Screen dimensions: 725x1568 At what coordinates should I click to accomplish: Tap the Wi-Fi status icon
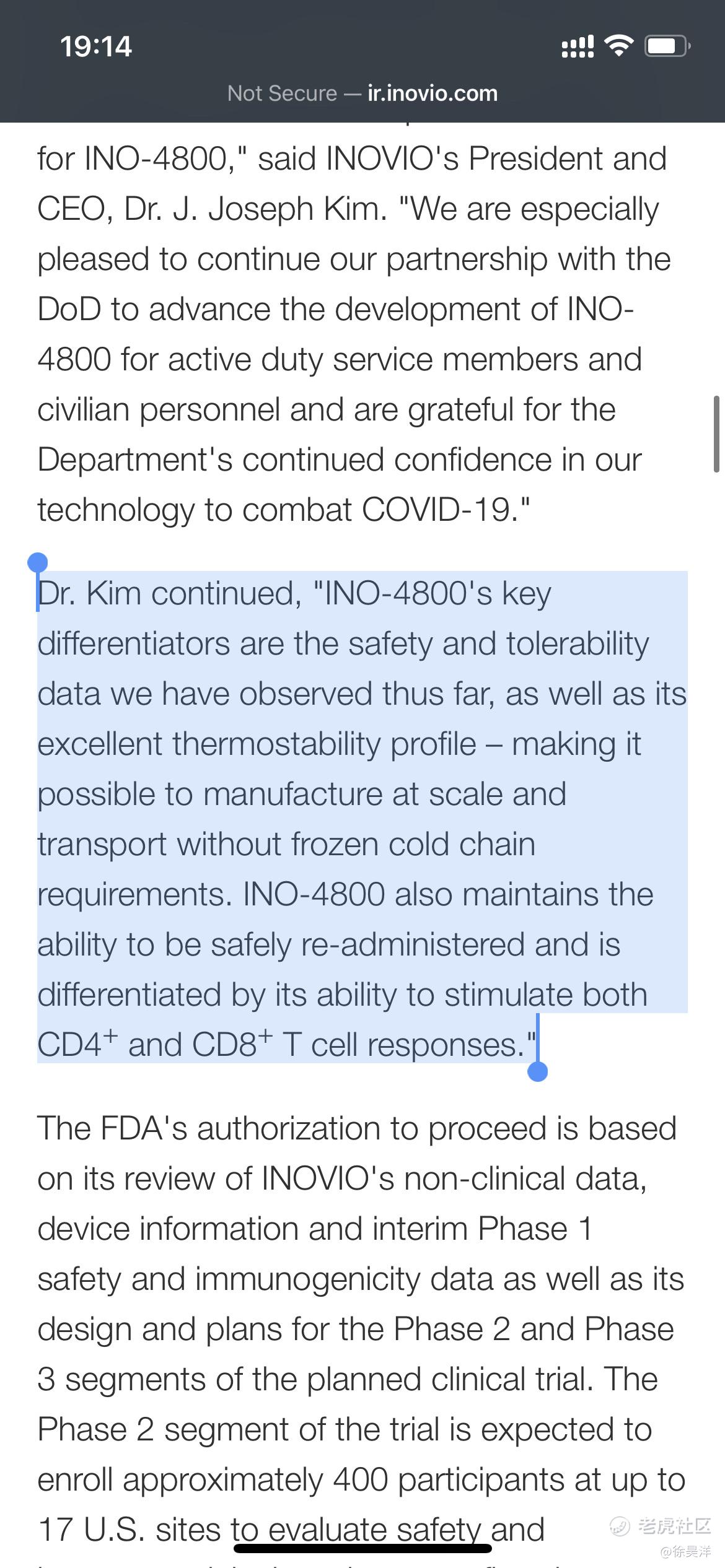pos(618,46)
